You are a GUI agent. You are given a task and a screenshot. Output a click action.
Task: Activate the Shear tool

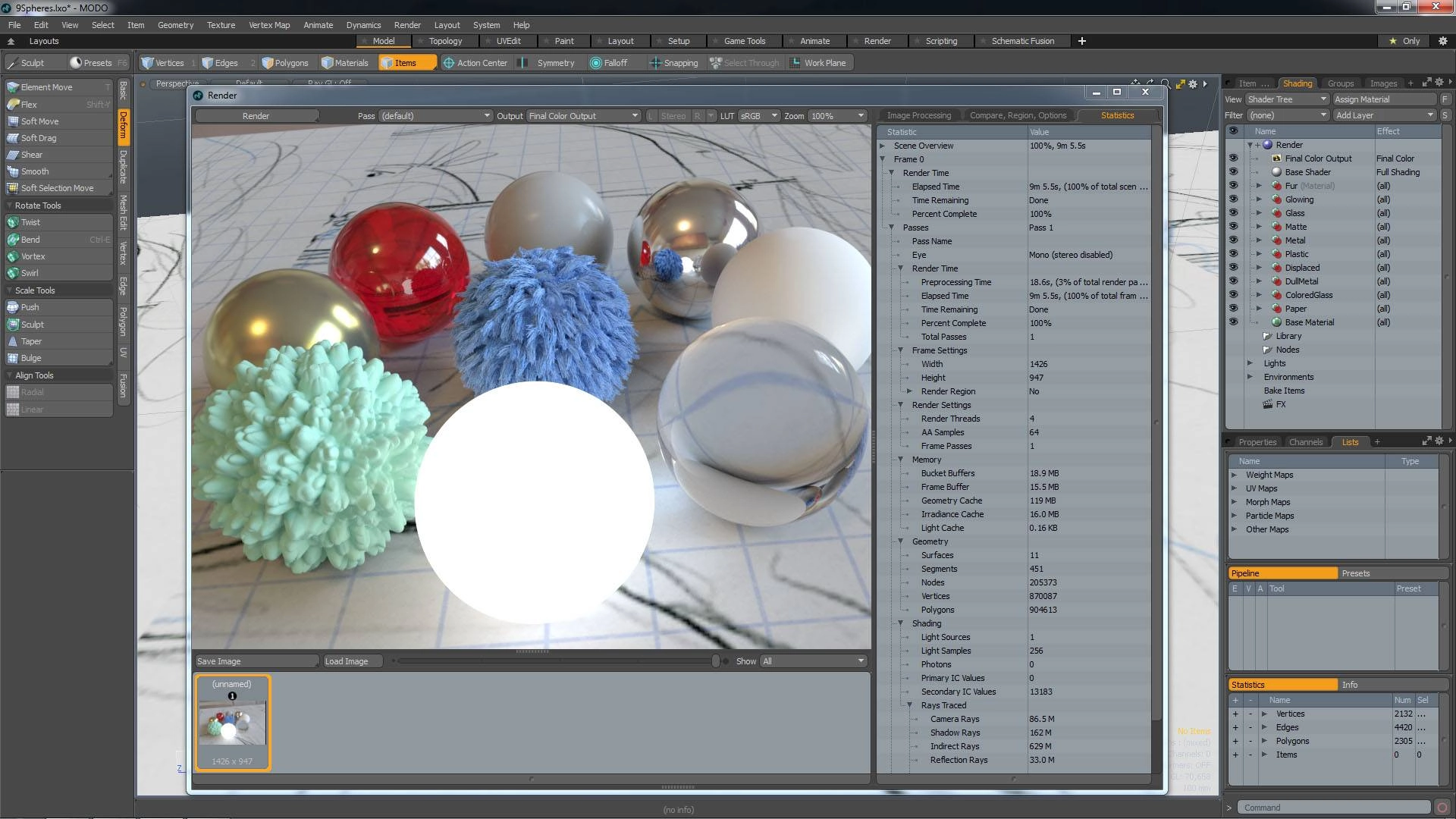pos(58,155)
